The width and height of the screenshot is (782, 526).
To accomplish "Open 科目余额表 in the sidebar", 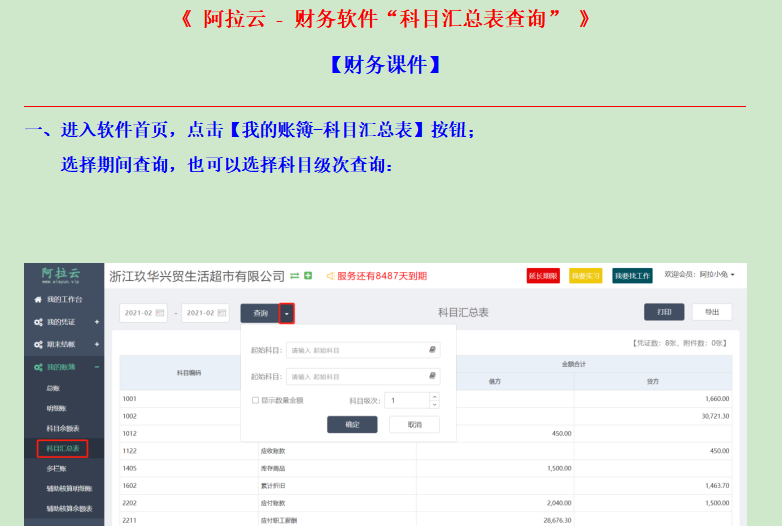I will (63, 429).
